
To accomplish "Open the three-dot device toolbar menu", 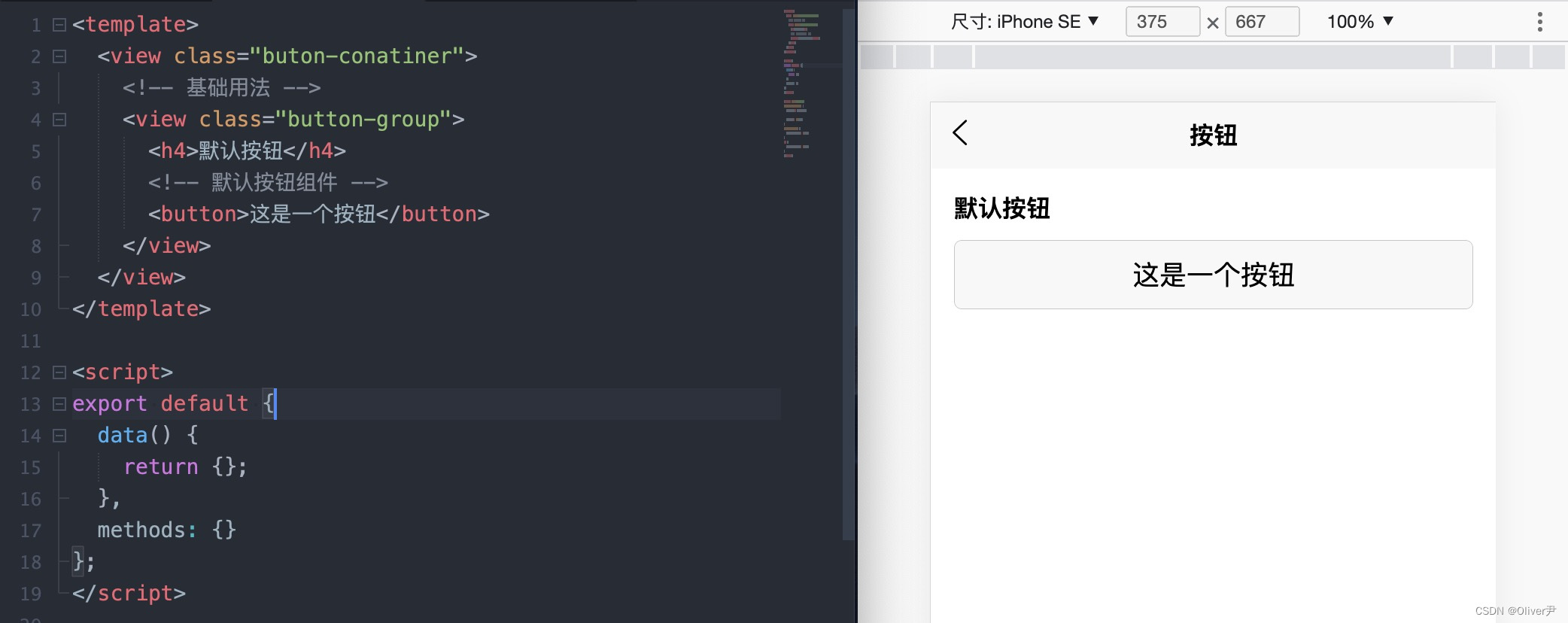I will coord(1540,22).
